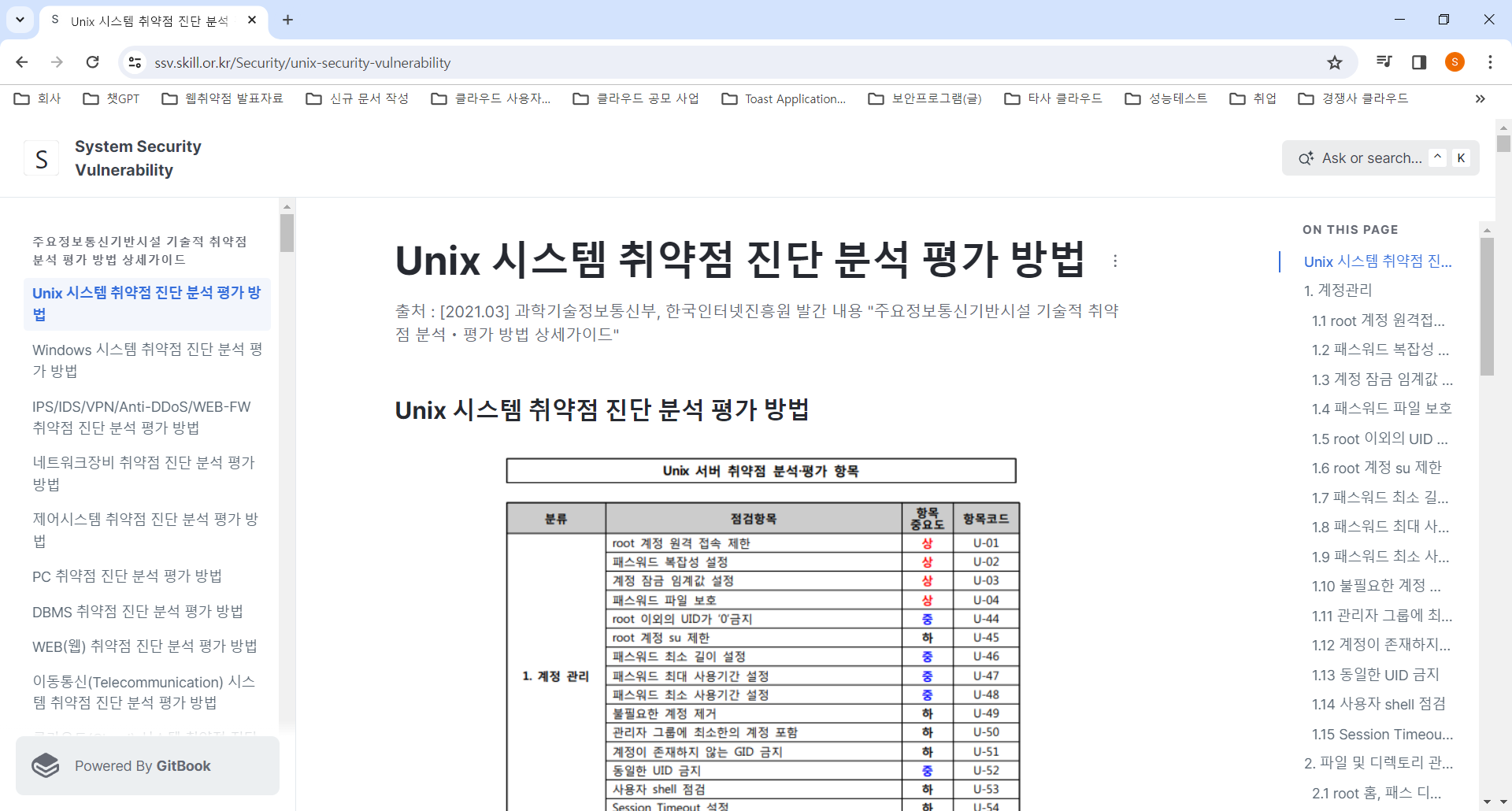
Task: Click the orange profile avatar
Action: click(x=1455, y=62)
